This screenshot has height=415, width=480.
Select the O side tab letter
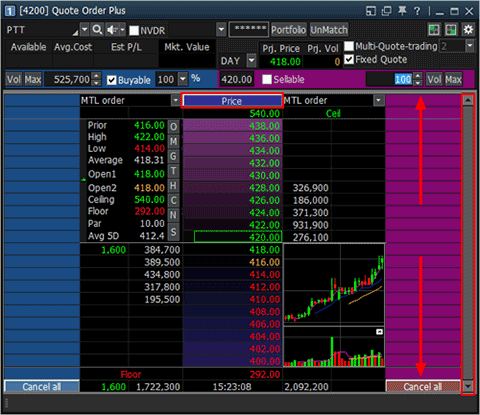click(173, 127)
